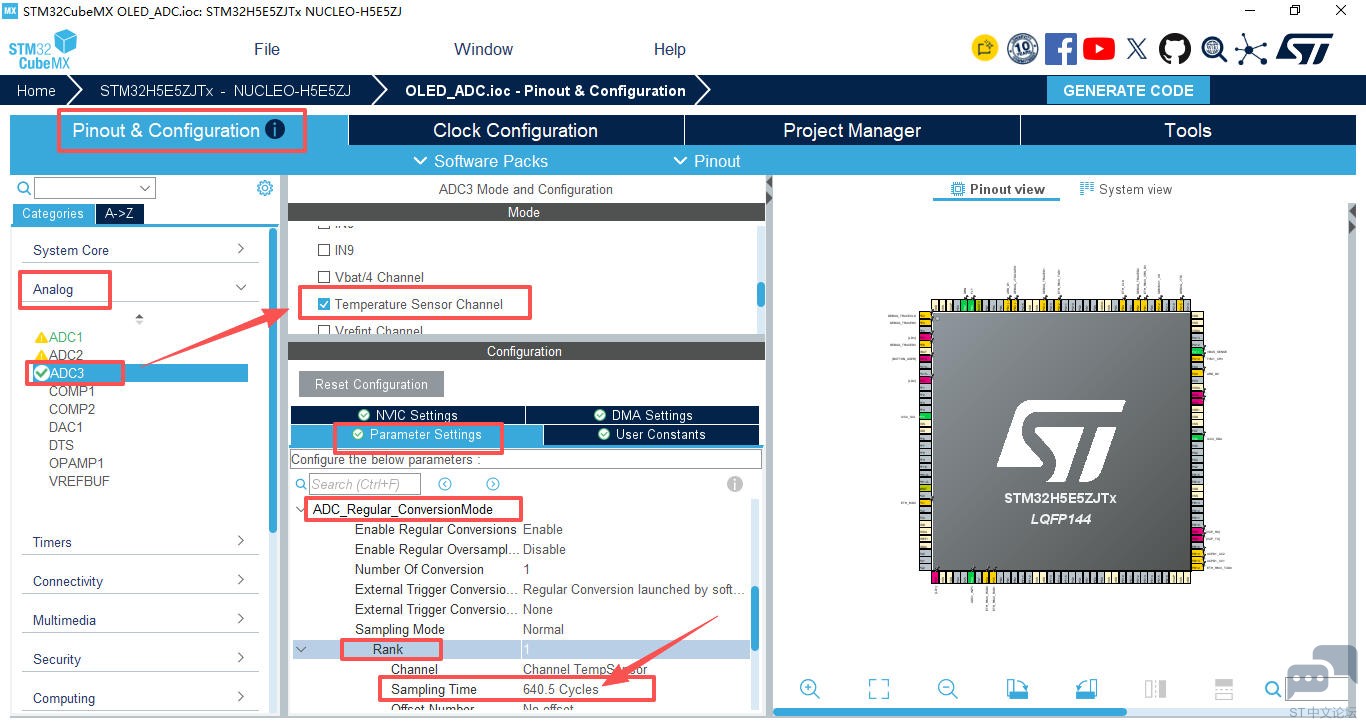1366x728 pixels.
Task: Click the pinout horizontal scrollbar
Action: coord(950,712)
